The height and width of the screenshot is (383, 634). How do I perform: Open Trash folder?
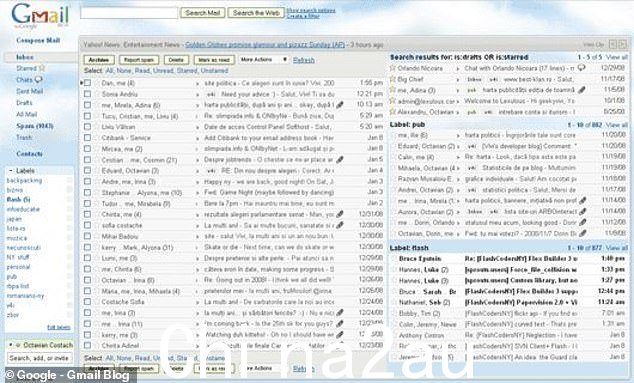[24, 137]
